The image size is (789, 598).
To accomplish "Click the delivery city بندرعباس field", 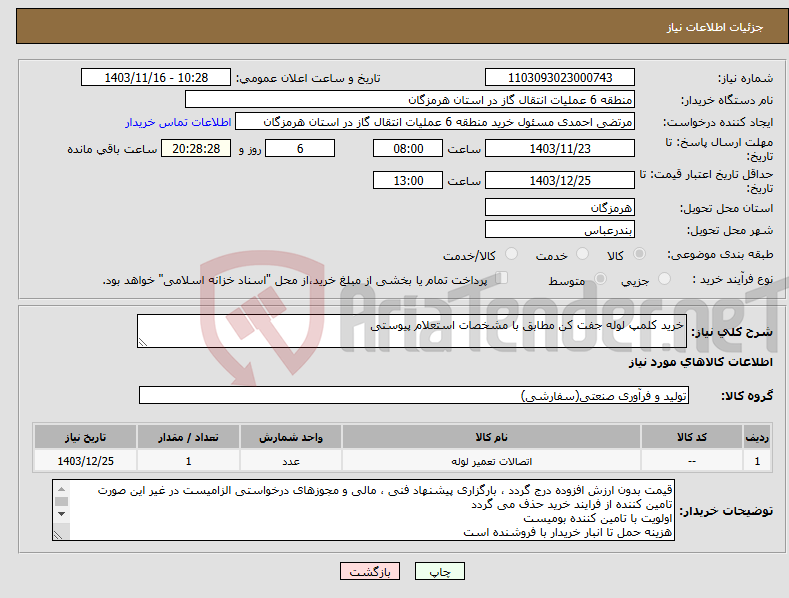I will [x=560, y=230].
